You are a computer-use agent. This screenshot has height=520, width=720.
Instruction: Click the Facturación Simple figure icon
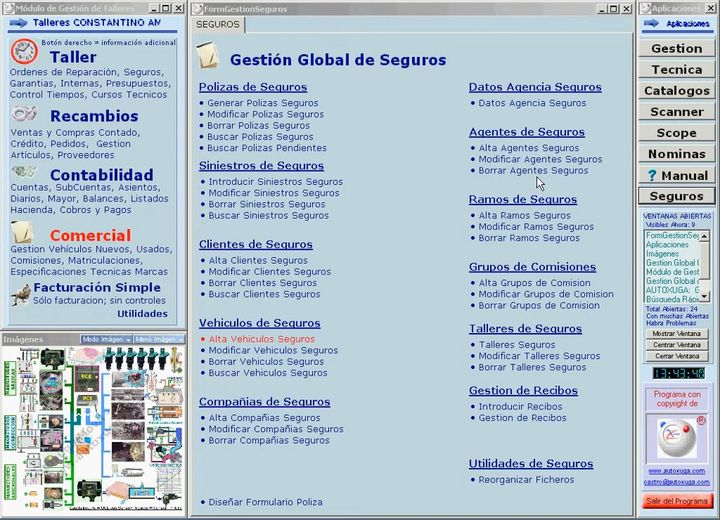coord(21,295)
